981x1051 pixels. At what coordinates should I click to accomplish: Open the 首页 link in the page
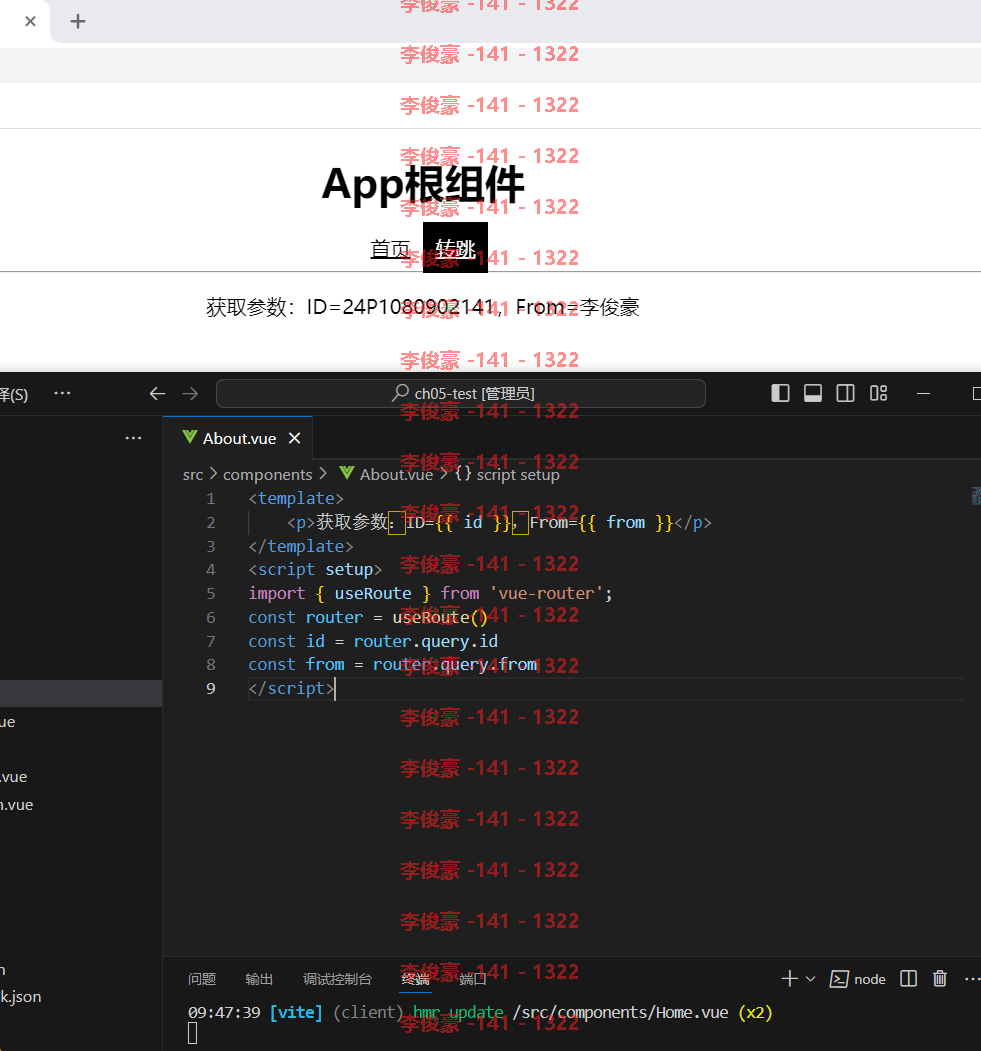click(x=391, y=249)
